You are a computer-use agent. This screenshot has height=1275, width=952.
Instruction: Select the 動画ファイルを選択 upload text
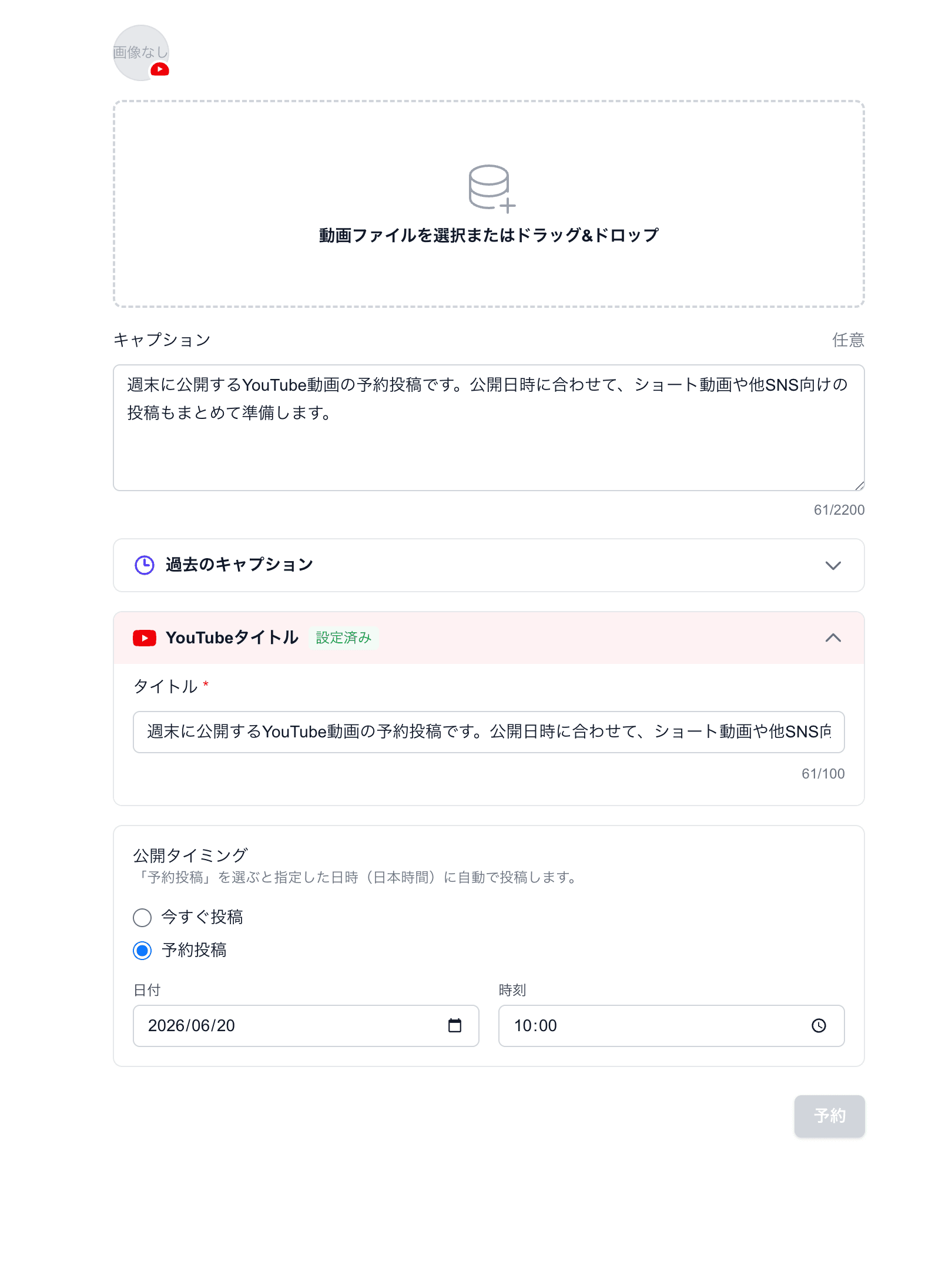click(488, 235)
